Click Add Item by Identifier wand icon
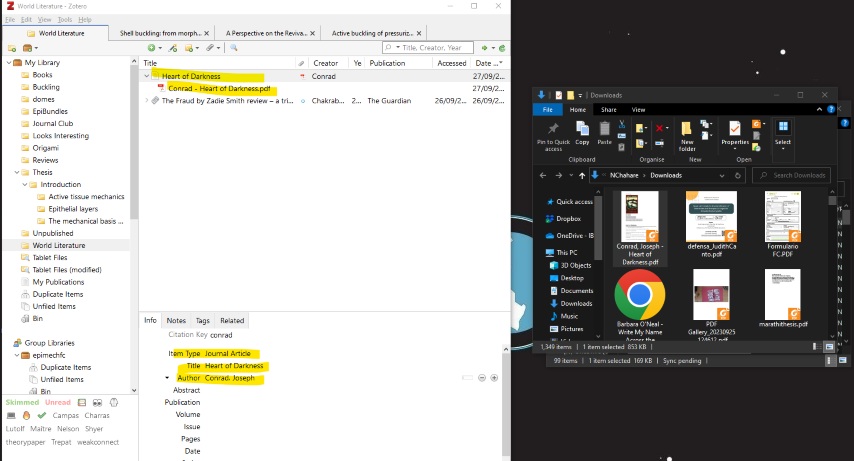This screenshot has height=461, width=854. coord(173,48)
